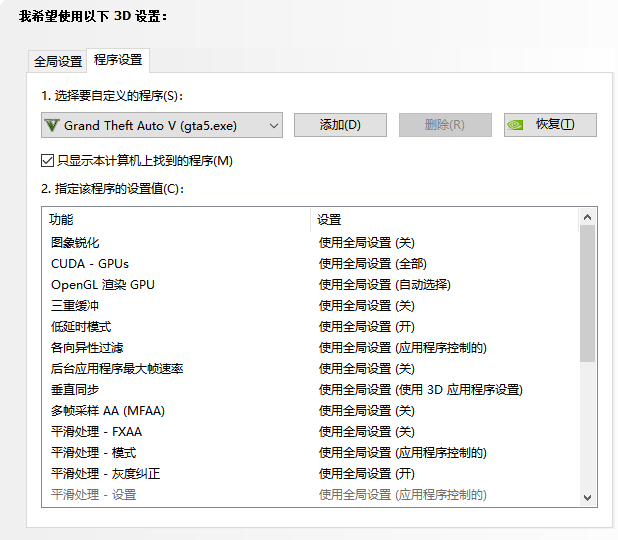The width and height of the screenshot is (618, 540).
Task: Click the NVIDIA logo on restore button
Action: 516,125
